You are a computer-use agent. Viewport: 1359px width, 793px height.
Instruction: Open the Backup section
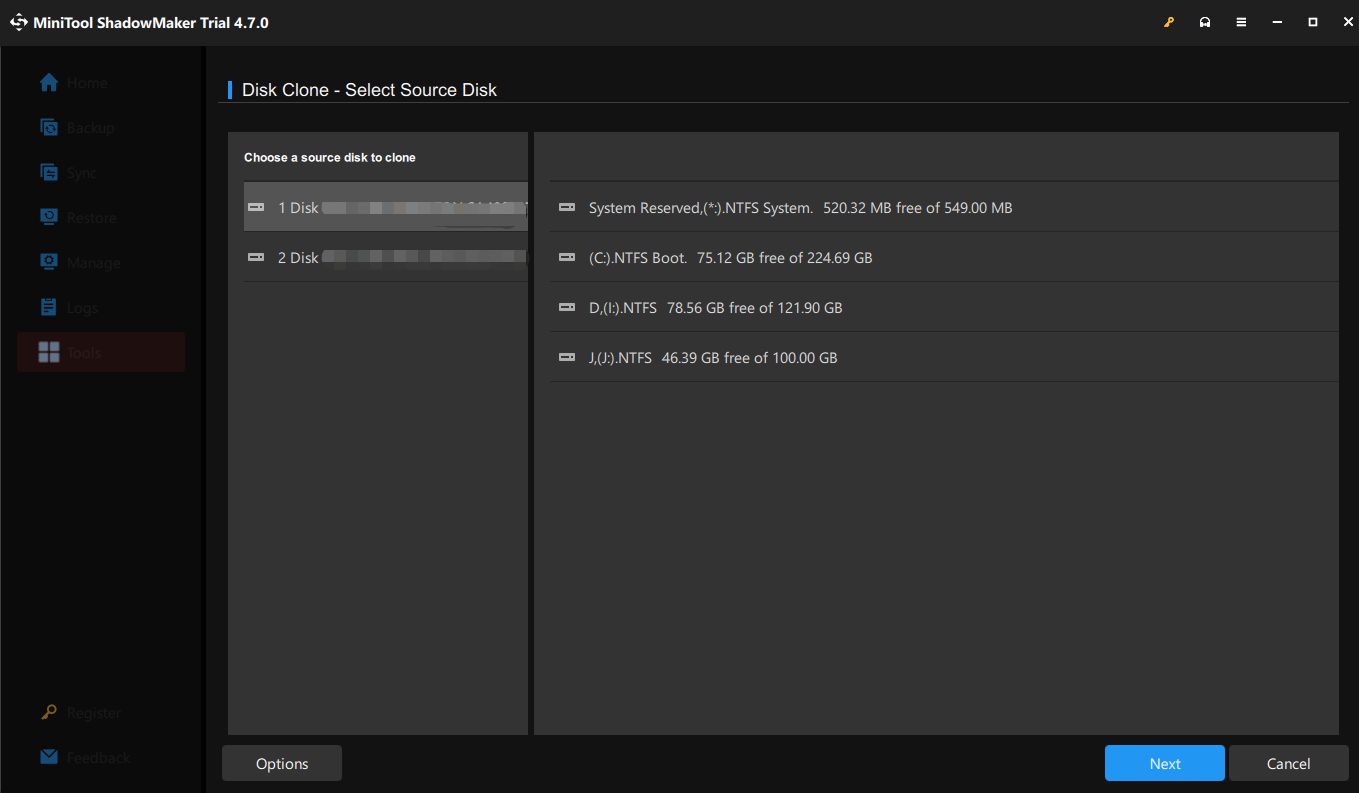tap(49, 127)
